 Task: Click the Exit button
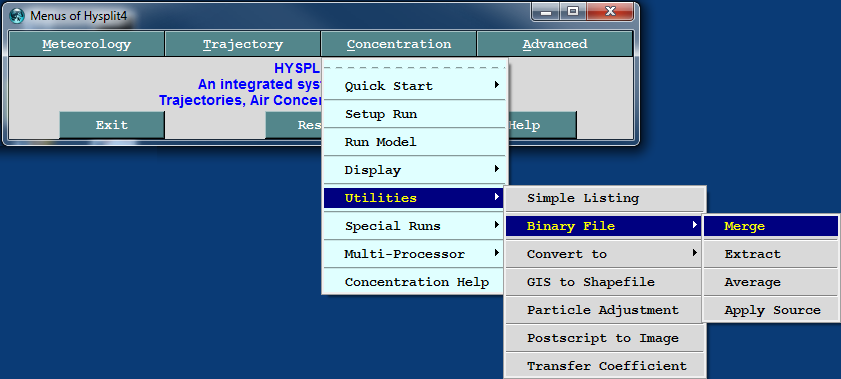(112, 125)
